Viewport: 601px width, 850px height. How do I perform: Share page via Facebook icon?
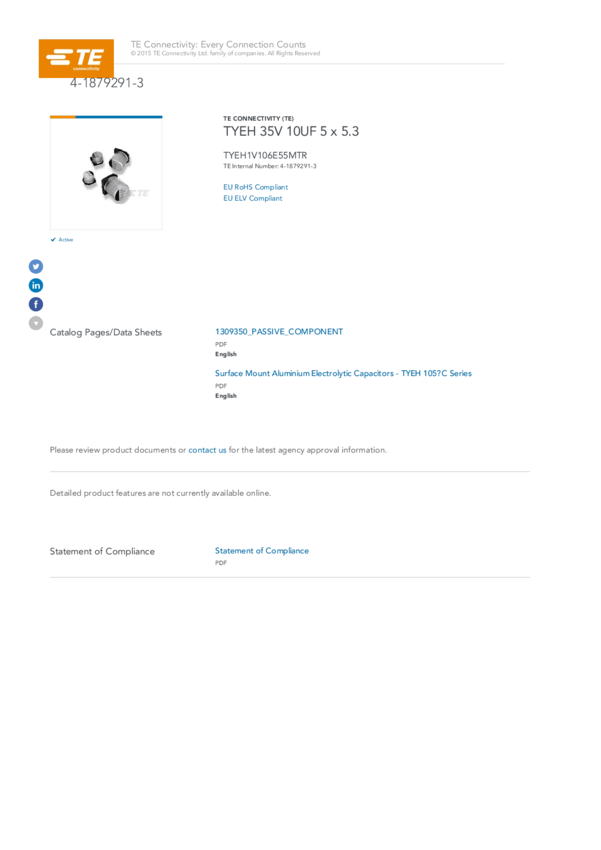click(36, 304)
